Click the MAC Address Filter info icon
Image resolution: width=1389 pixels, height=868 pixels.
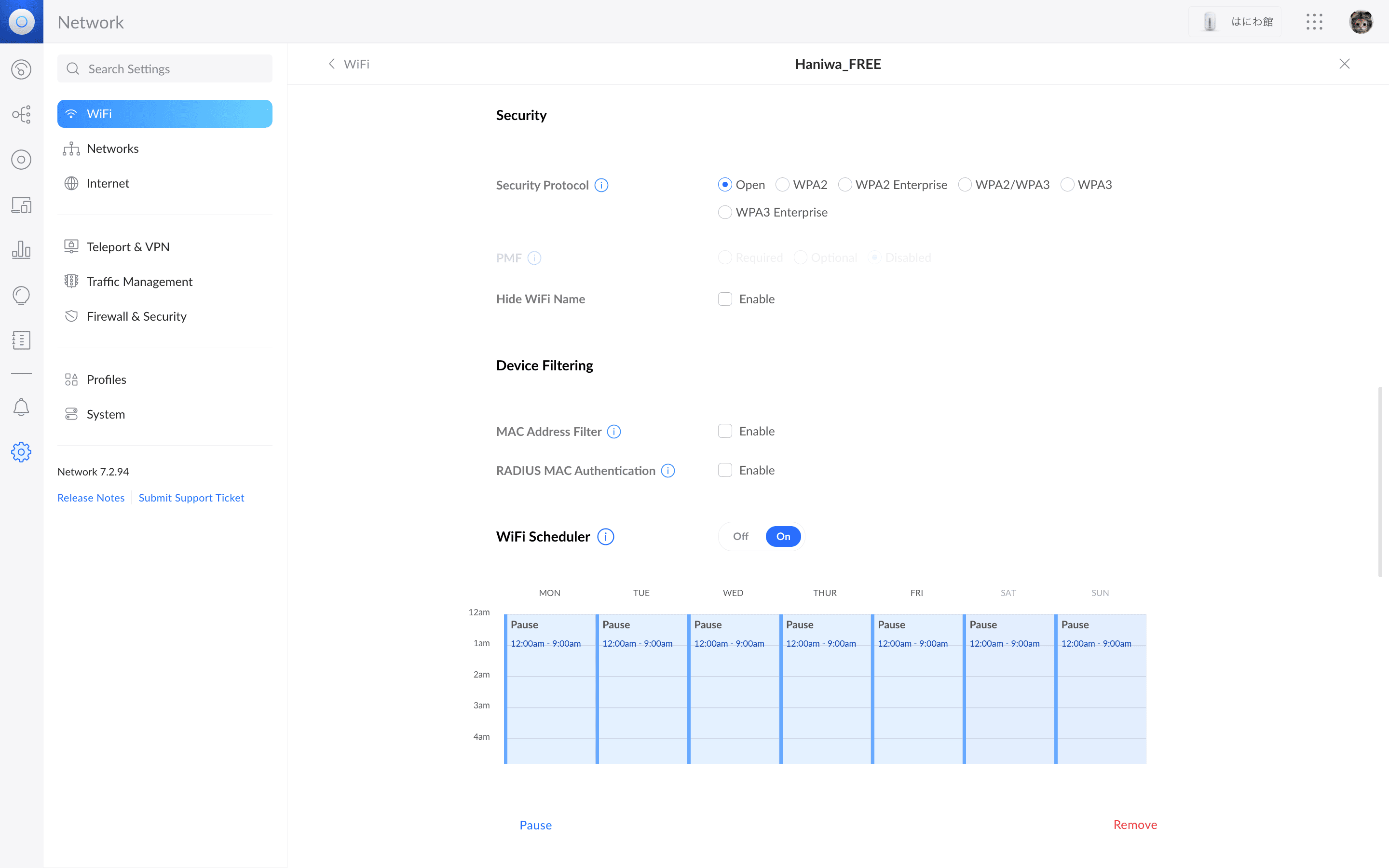[613, 431]
